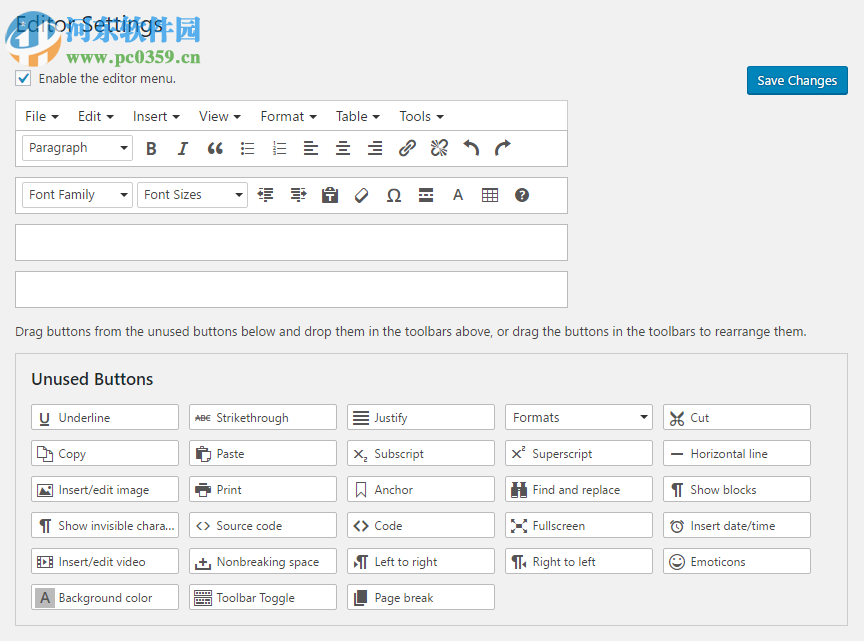The width and height of the screenshot is (864, 641).
Task: Select the Source code unused button
Action: point(263,525)
